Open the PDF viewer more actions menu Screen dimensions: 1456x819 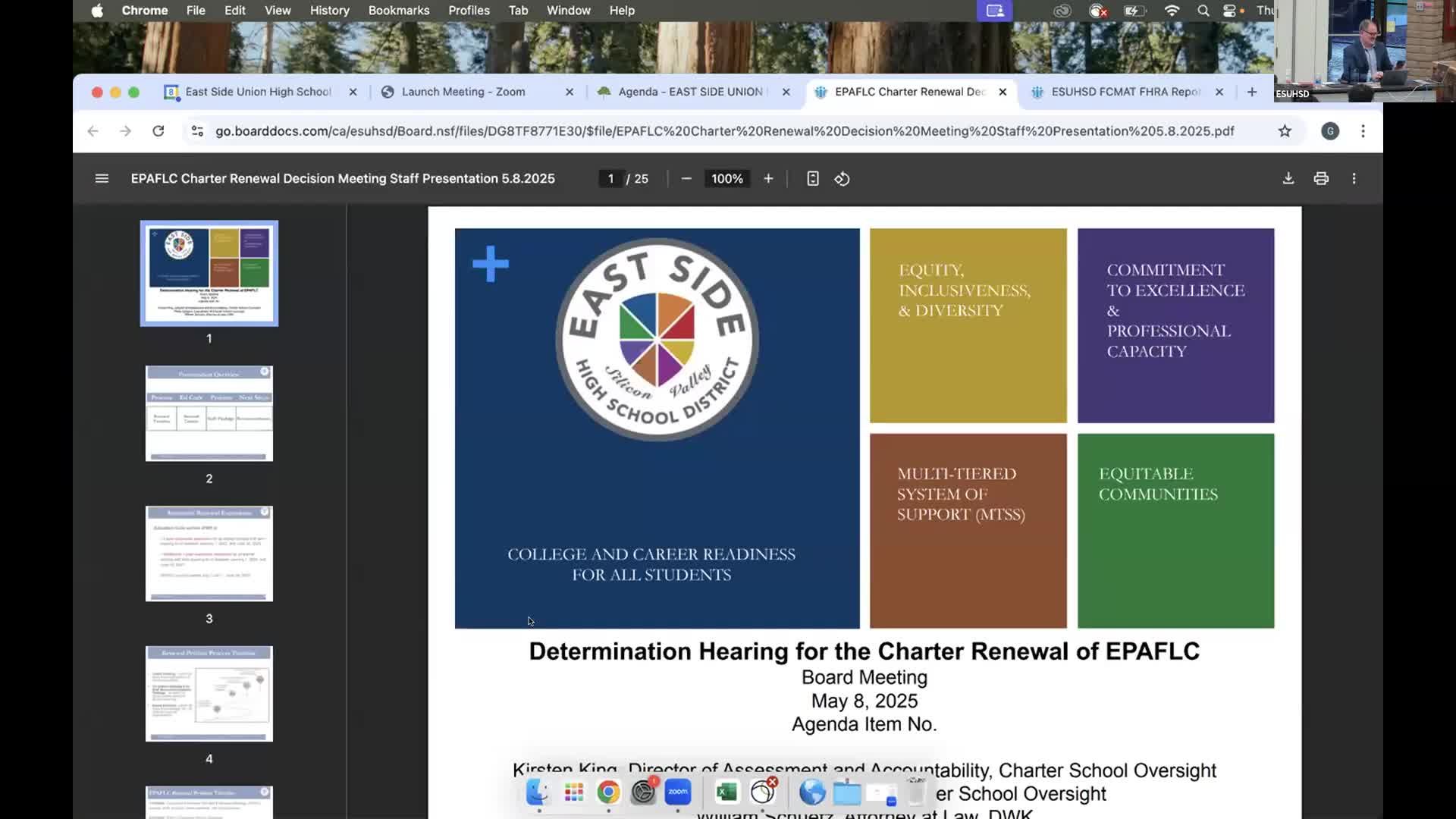[x=1354, y=179]
